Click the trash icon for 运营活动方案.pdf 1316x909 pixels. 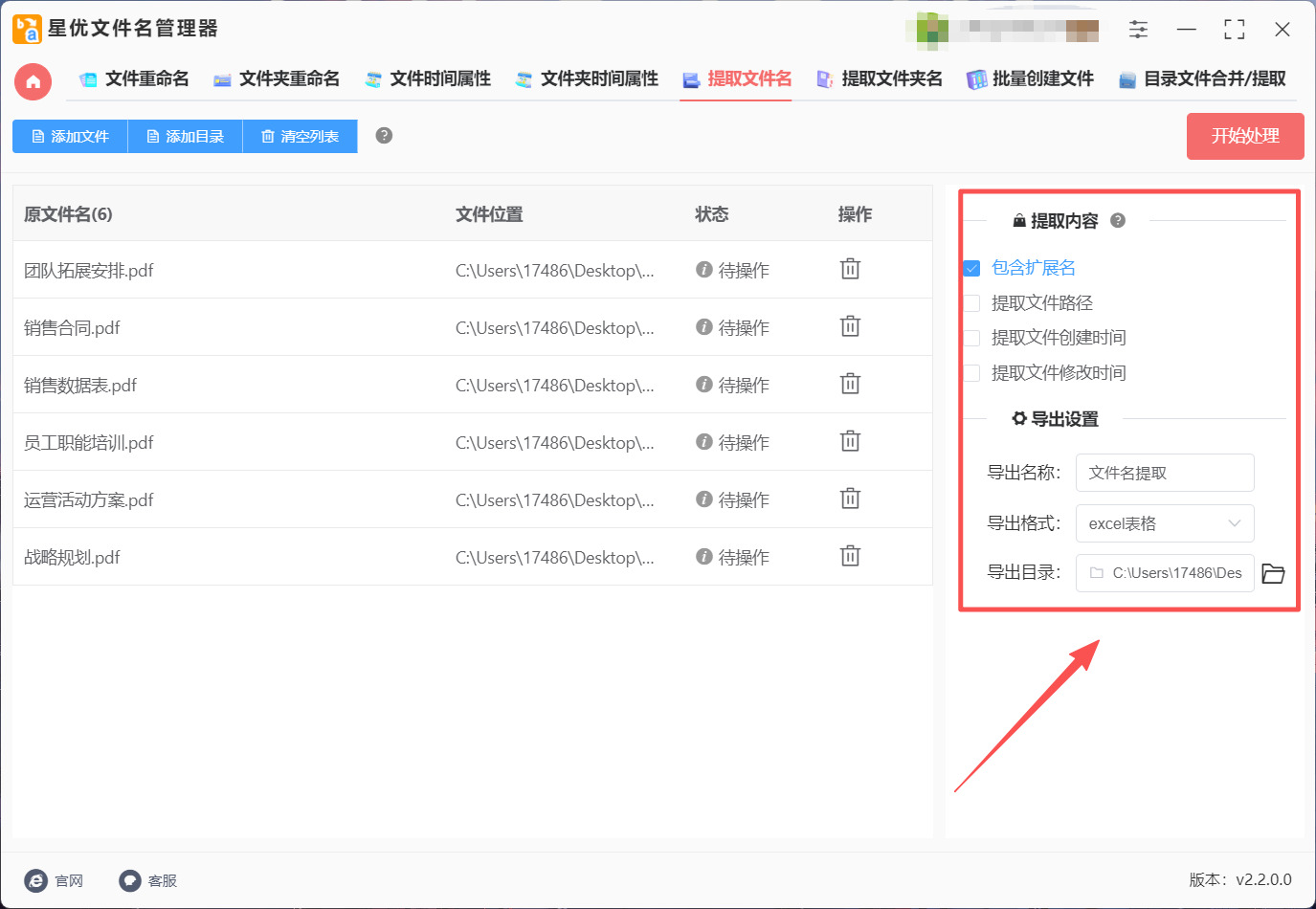pyautogui.click(x=850, y=499)
